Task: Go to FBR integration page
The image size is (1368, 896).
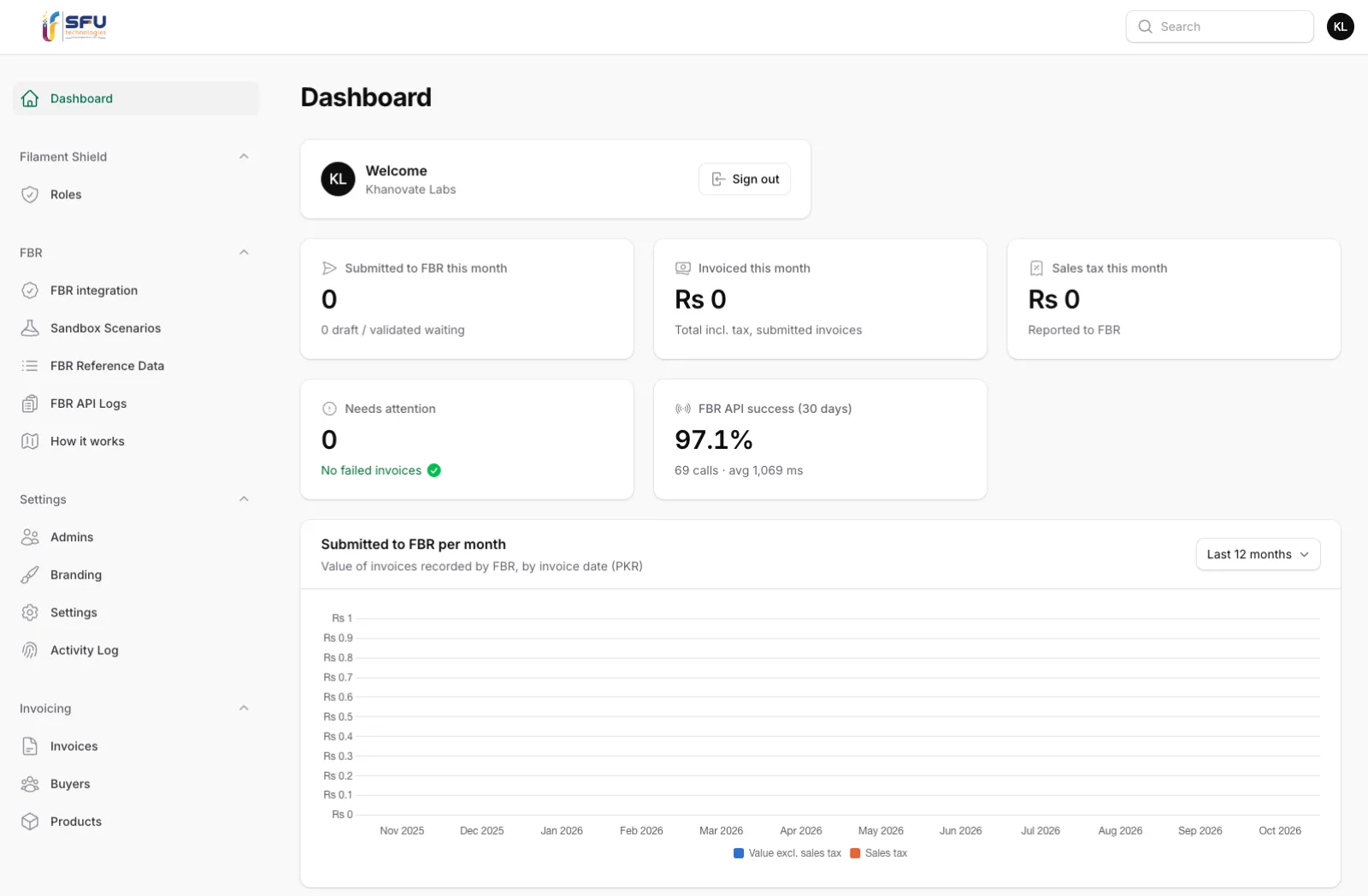Action: (x=136, y=290)
